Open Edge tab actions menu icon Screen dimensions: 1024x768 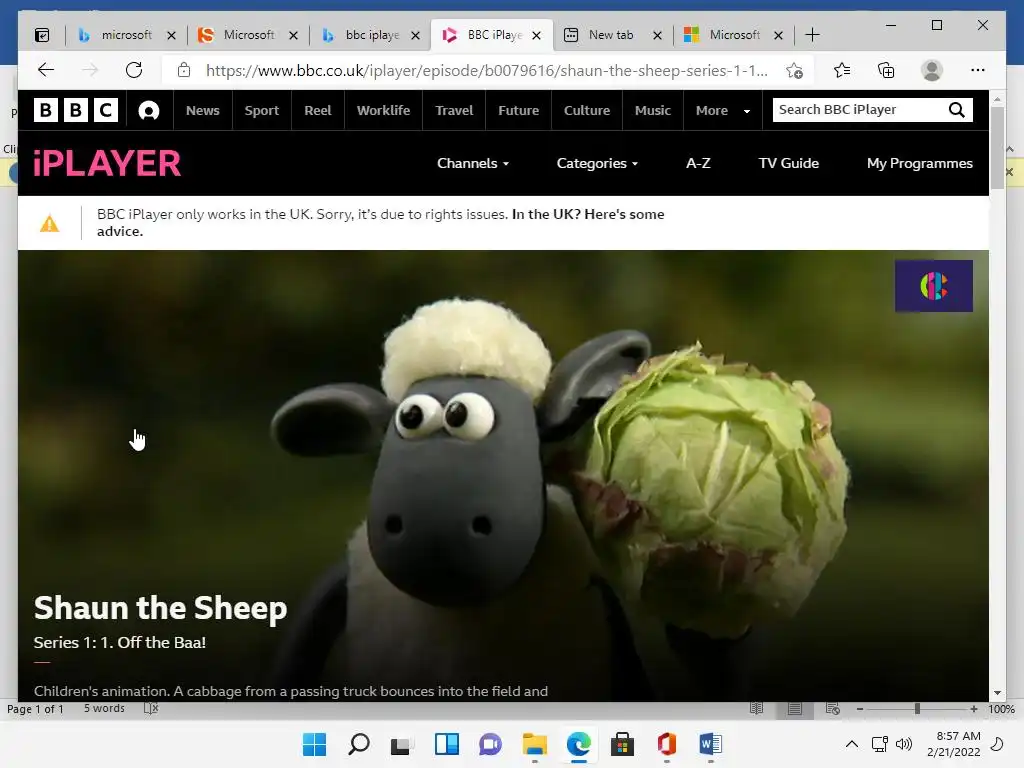point(42,35)
